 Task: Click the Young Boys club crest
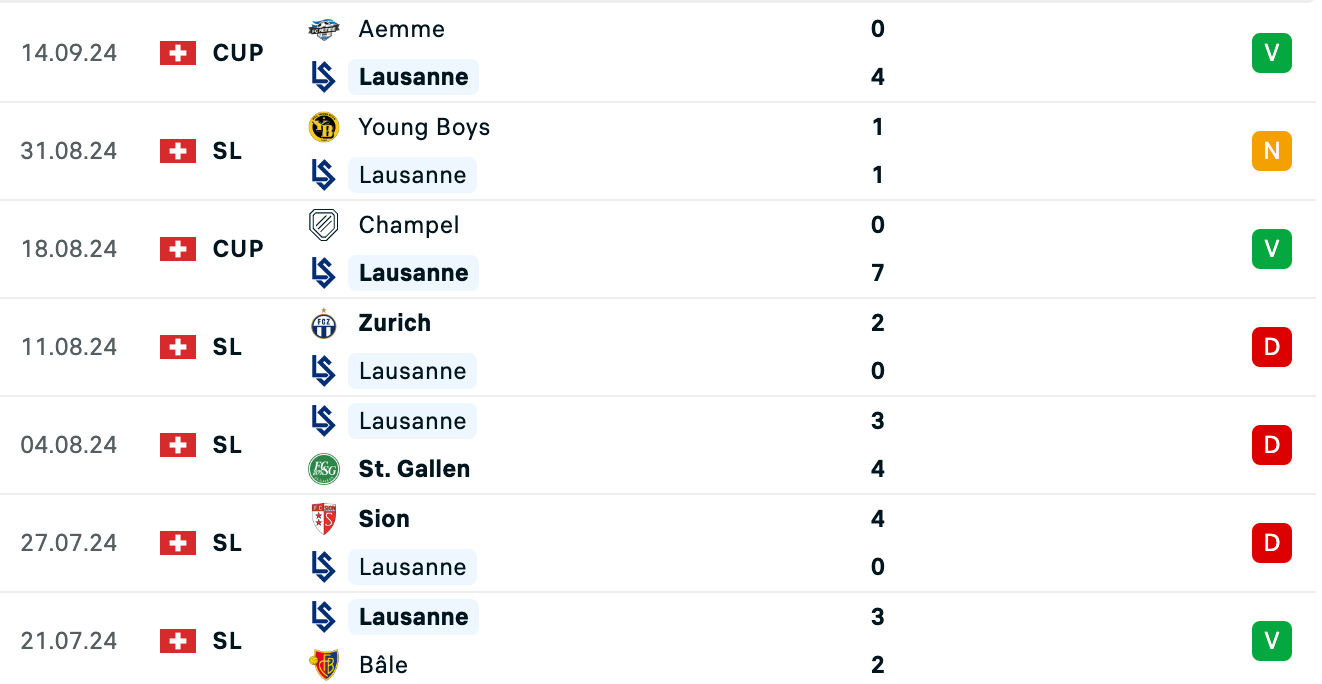(x=324, y=127)
